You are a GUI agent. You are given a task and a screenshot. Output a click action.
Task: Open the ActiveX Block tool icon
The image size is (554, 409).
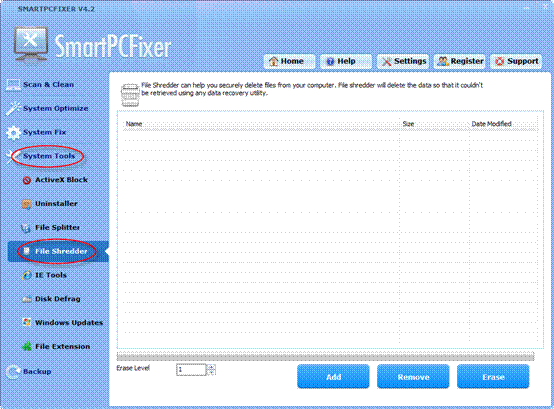(26, 180)
